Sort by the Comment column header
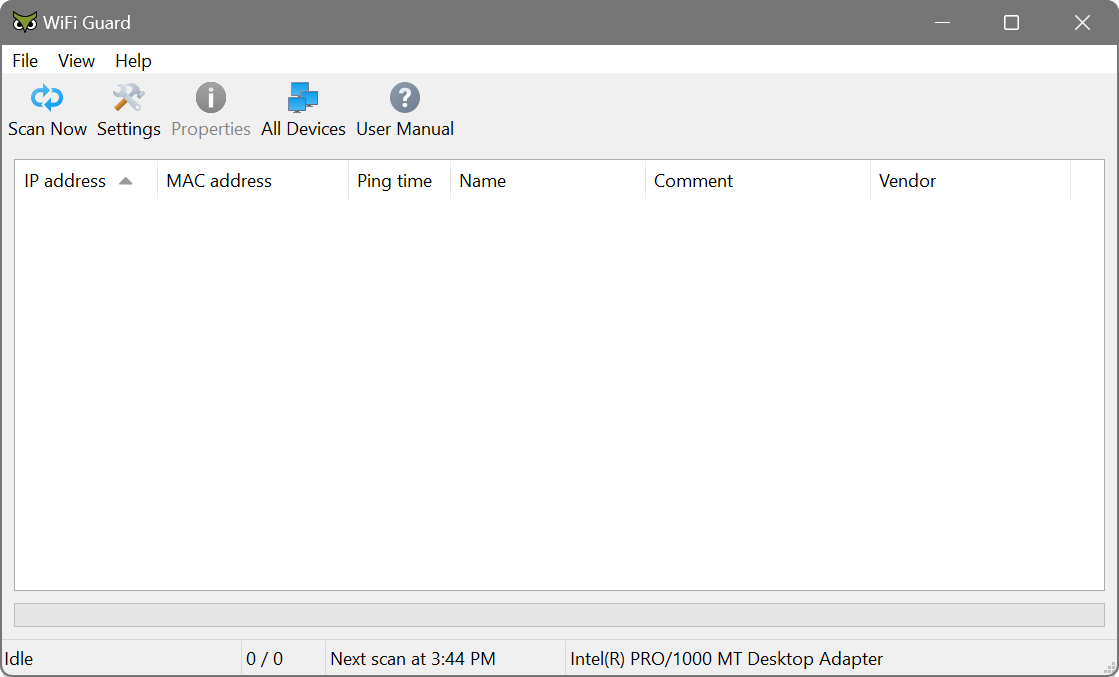Image resolution: width=1119 pixels, height=677 pixels. coord(758,180)
